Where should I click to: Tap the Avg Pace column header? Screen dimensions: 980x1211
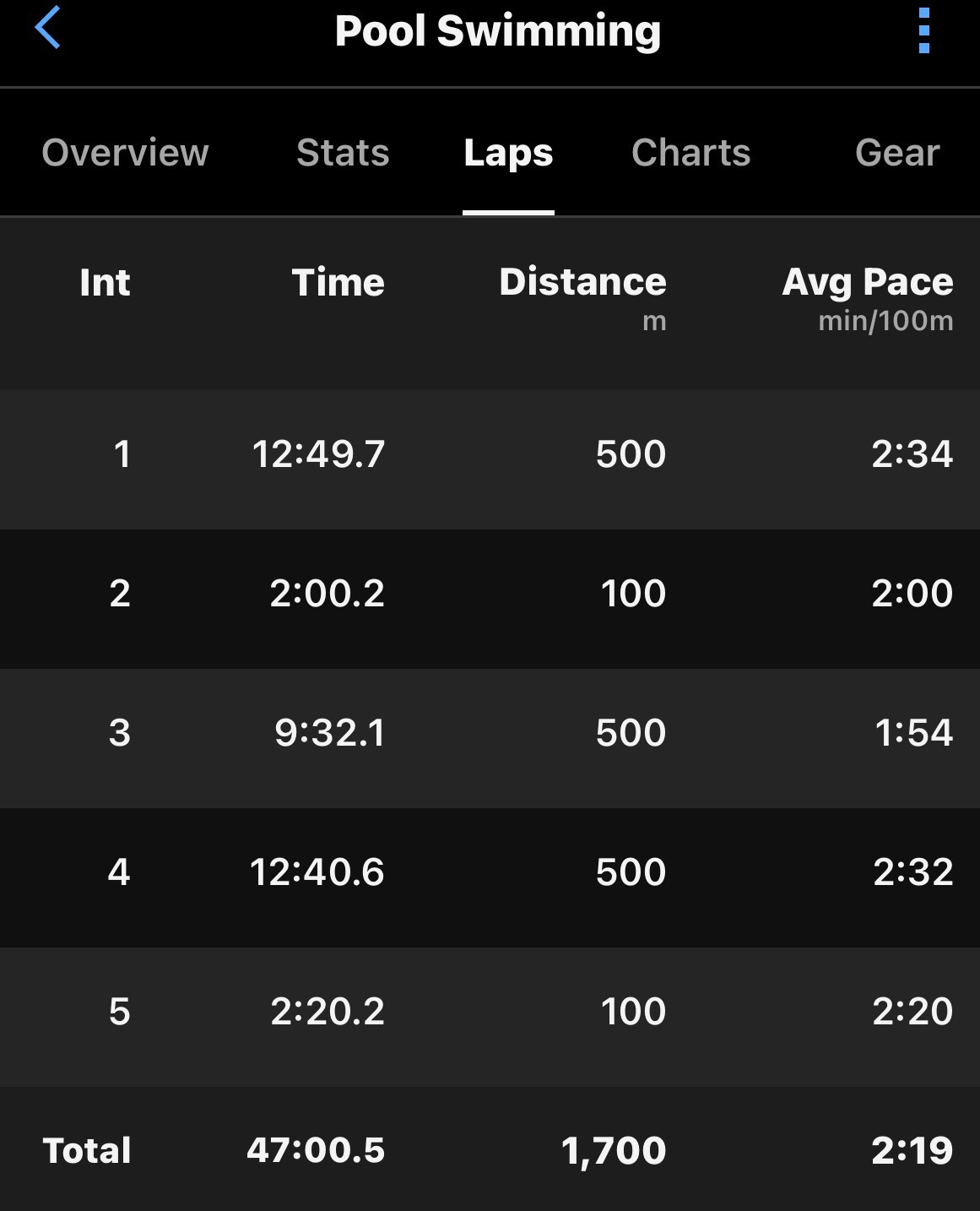tap(867, 282)
